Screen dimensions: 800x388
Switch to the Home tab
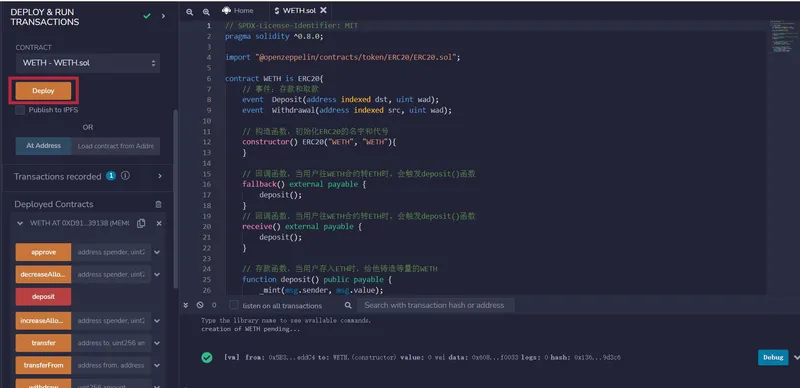[238, 10]
